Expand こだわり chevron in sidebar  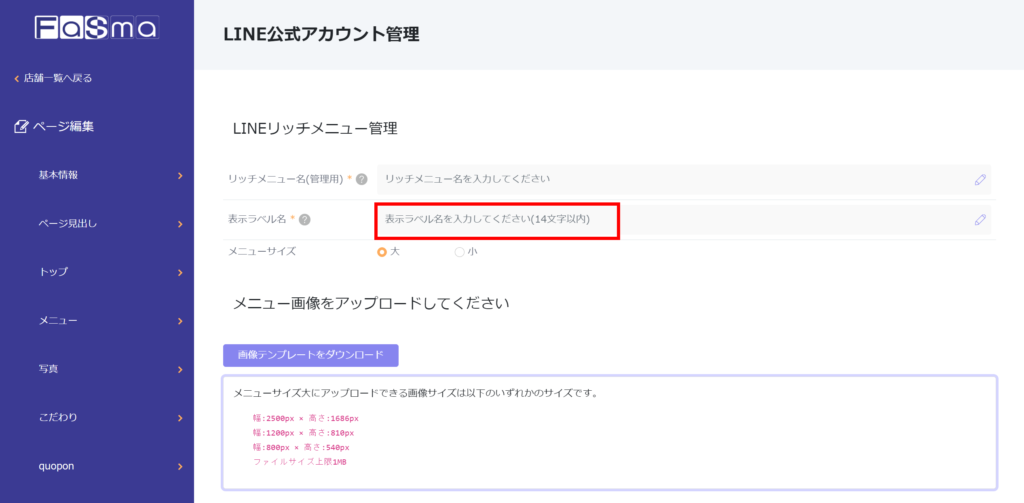(180, 417)
